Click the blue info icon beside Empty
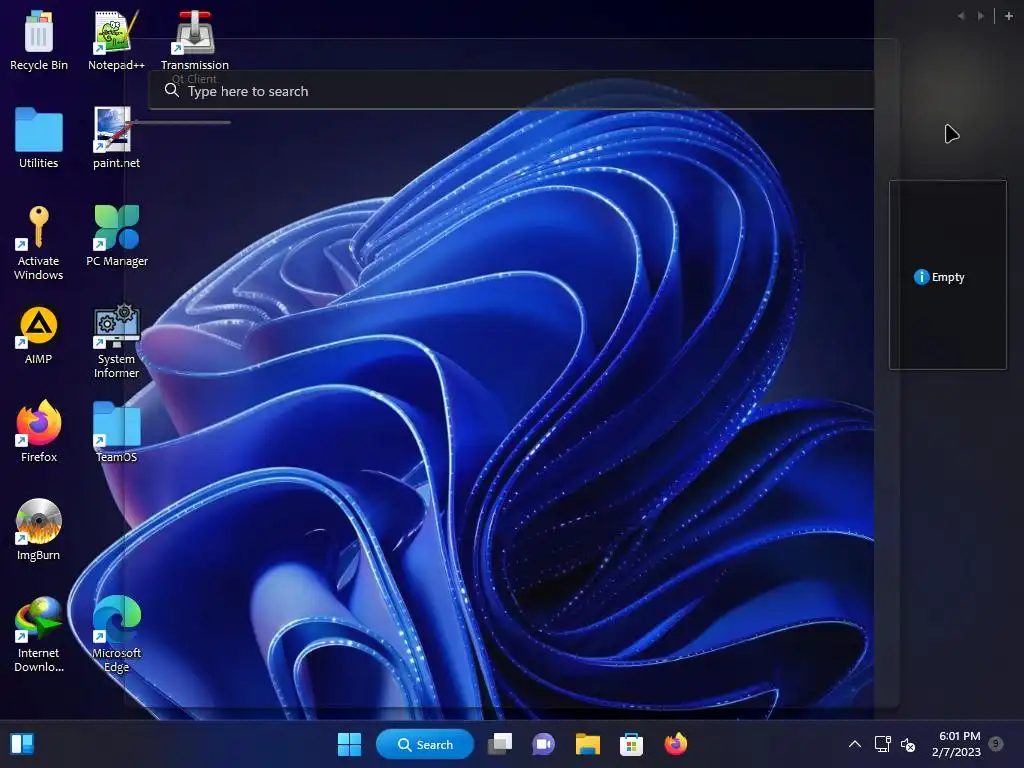This screenshot has width=1024, height=768. 921,277
